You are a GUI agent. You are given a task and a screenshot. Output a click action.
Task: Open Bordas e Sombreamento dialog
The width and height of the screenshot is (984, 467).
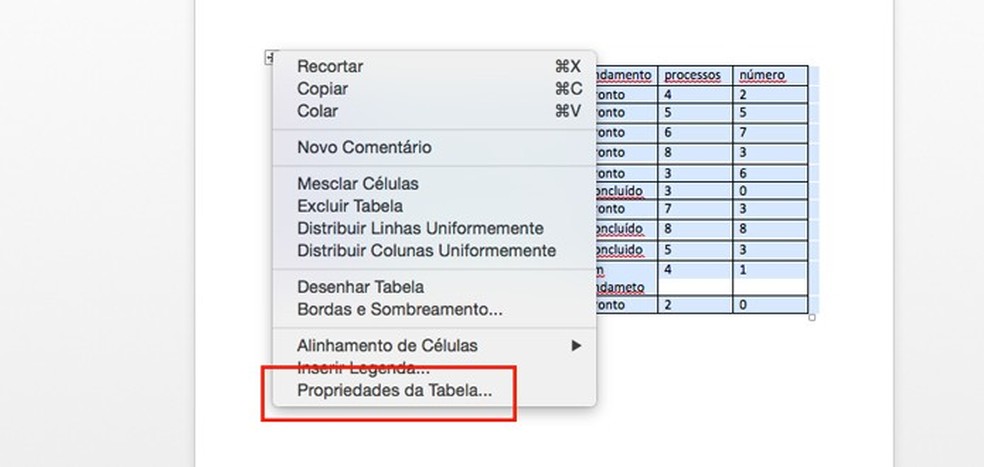pyautogui.click(x=399, y=309)
